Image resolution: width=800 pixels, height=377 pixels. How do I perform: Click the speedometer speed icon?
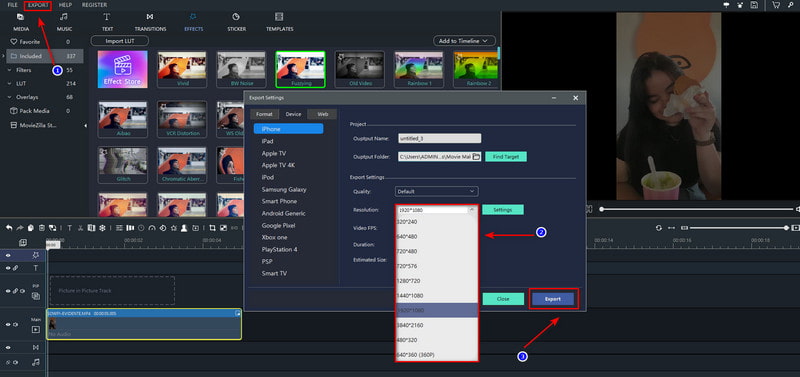tap(152, 228)
